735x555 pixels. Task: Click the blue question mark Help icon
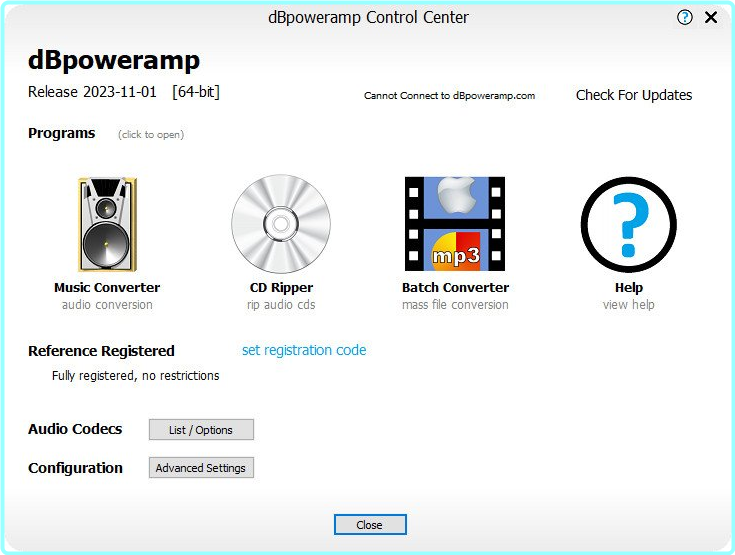629,225
